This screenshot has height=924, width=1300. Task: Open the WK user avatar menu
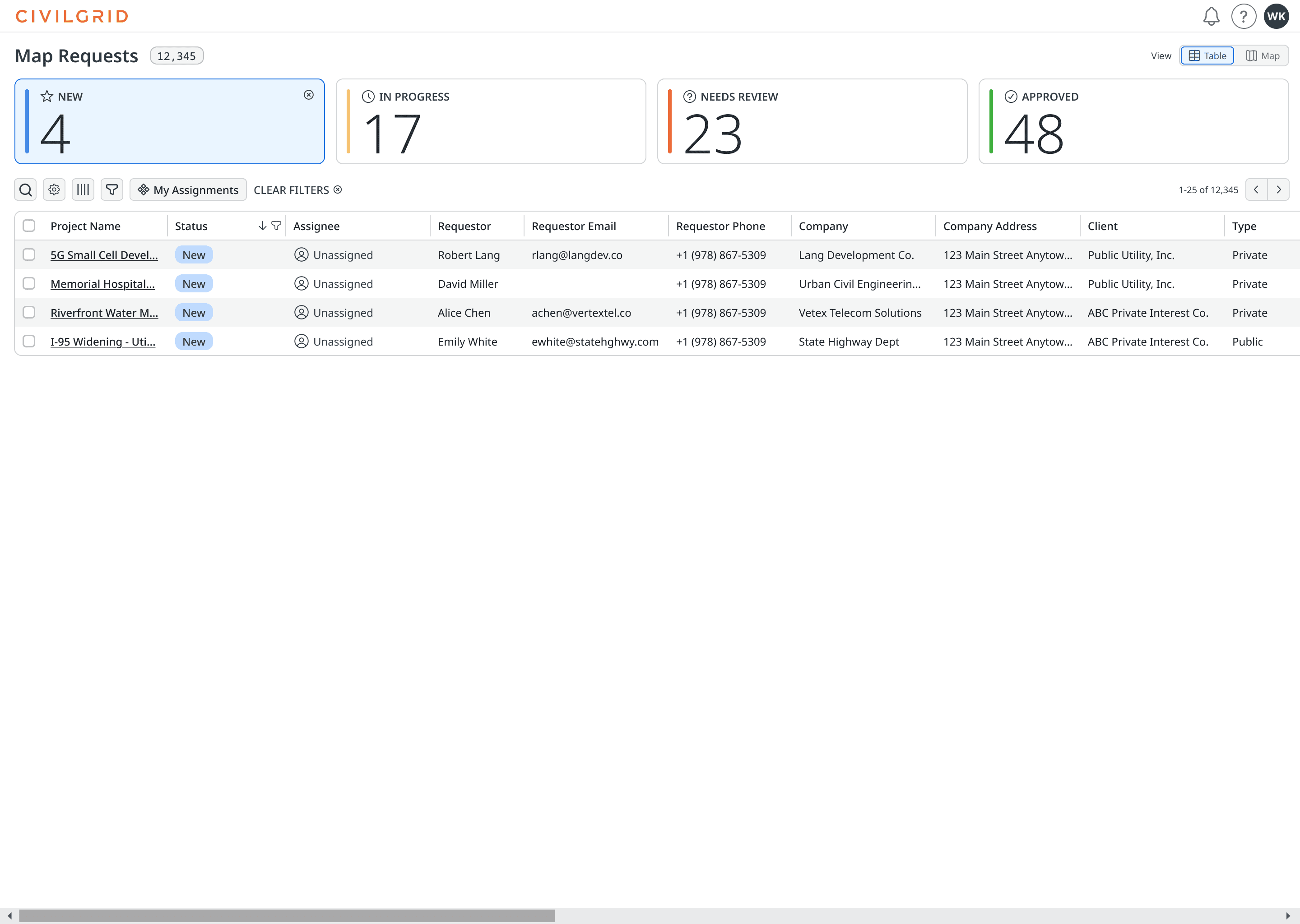coord(1276,17)
